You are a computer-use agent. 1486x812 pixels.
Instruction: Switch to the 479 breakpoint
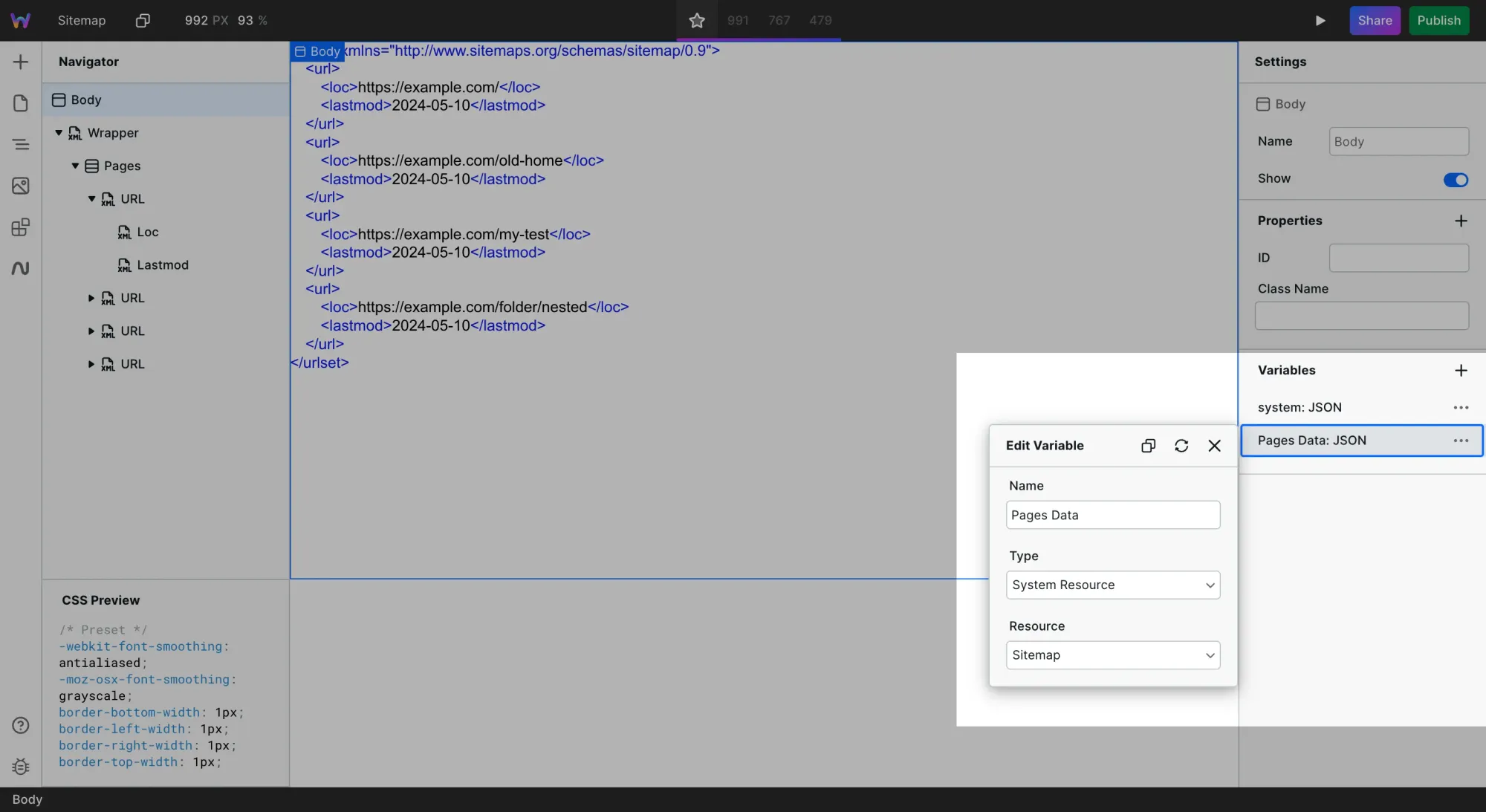pyautogui.click(x=820, y=20)
